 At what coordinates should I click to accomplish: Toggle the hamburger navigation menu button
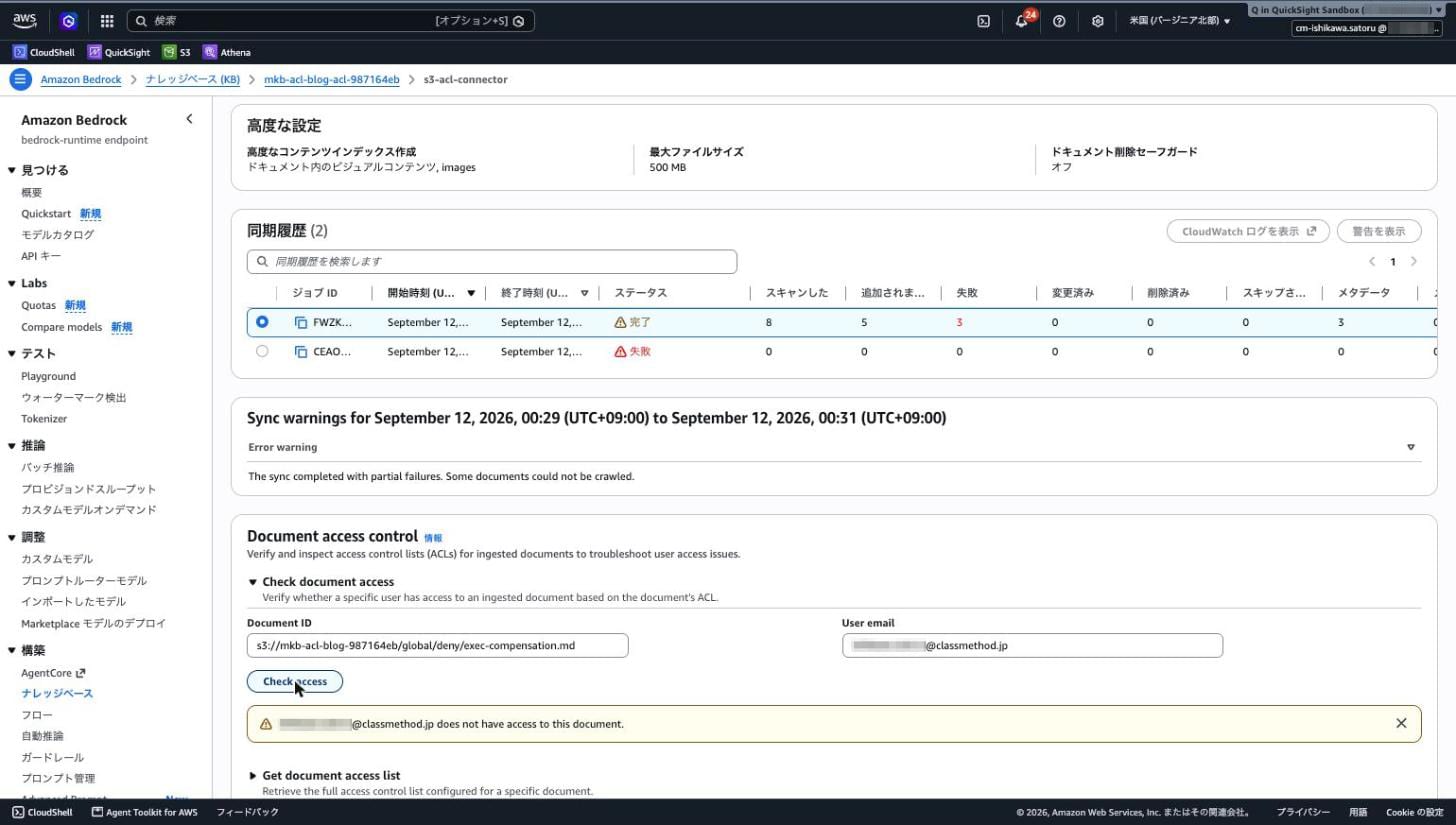tap(20, 80)
